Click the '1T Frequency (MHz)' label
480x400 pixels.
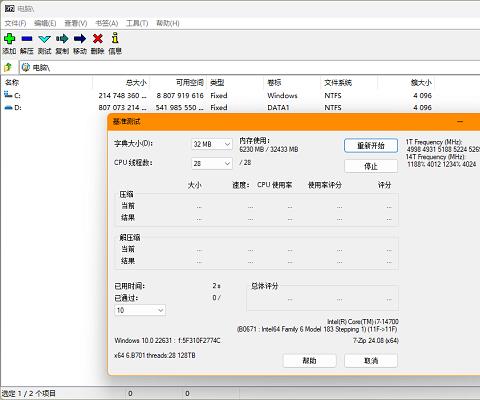tap(434, 142)
